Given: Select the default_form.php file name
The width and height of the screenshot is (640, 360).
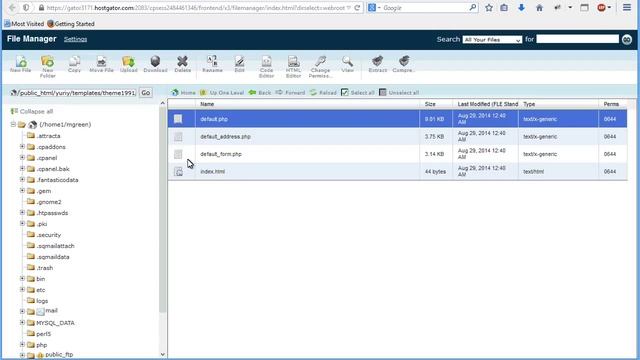Looking at the screenshot, I should 221,154.
